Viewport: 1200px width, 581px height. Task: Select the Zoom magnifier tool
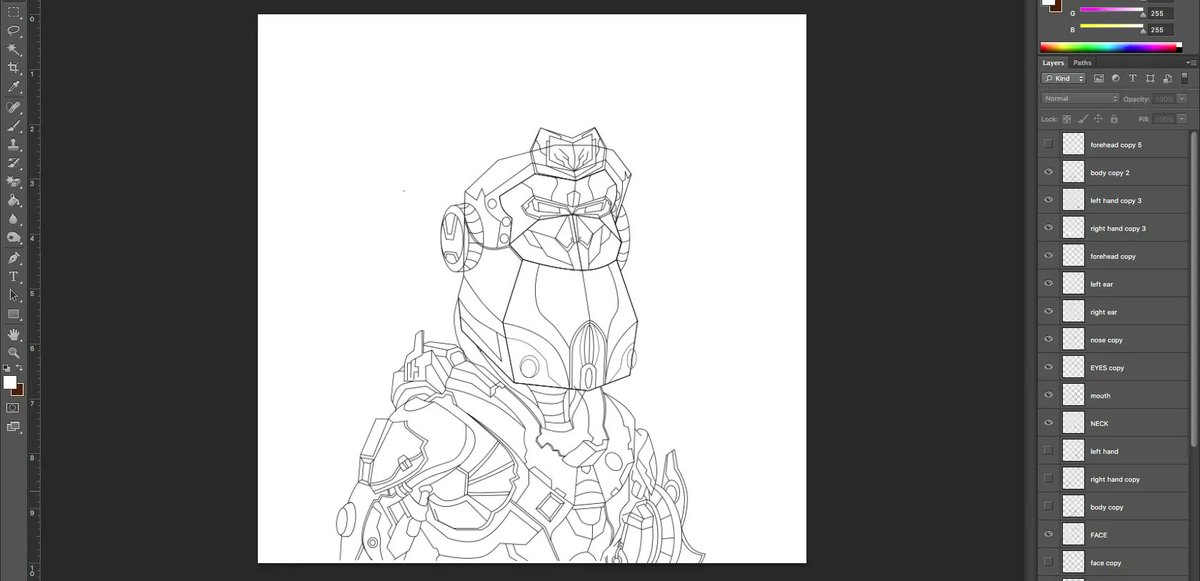pos(14,353)
